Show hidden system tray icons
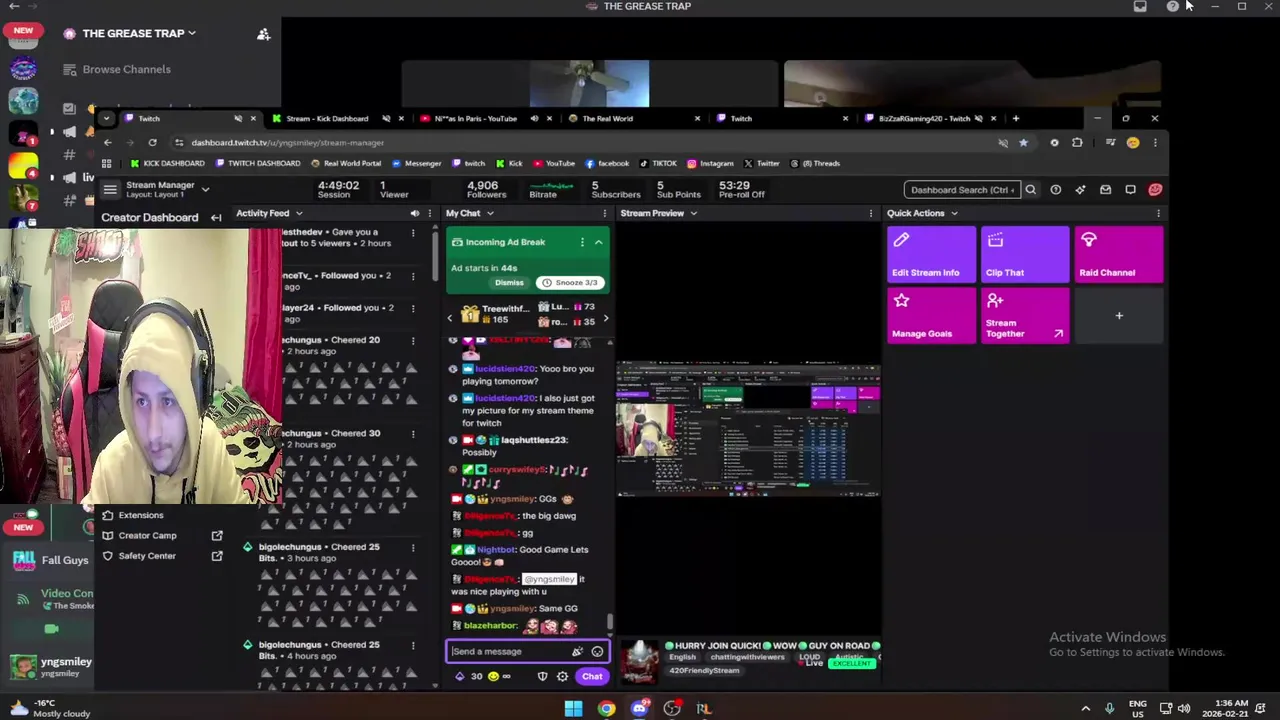This screenshot has height=720, width=1280. coord(1086,708)
